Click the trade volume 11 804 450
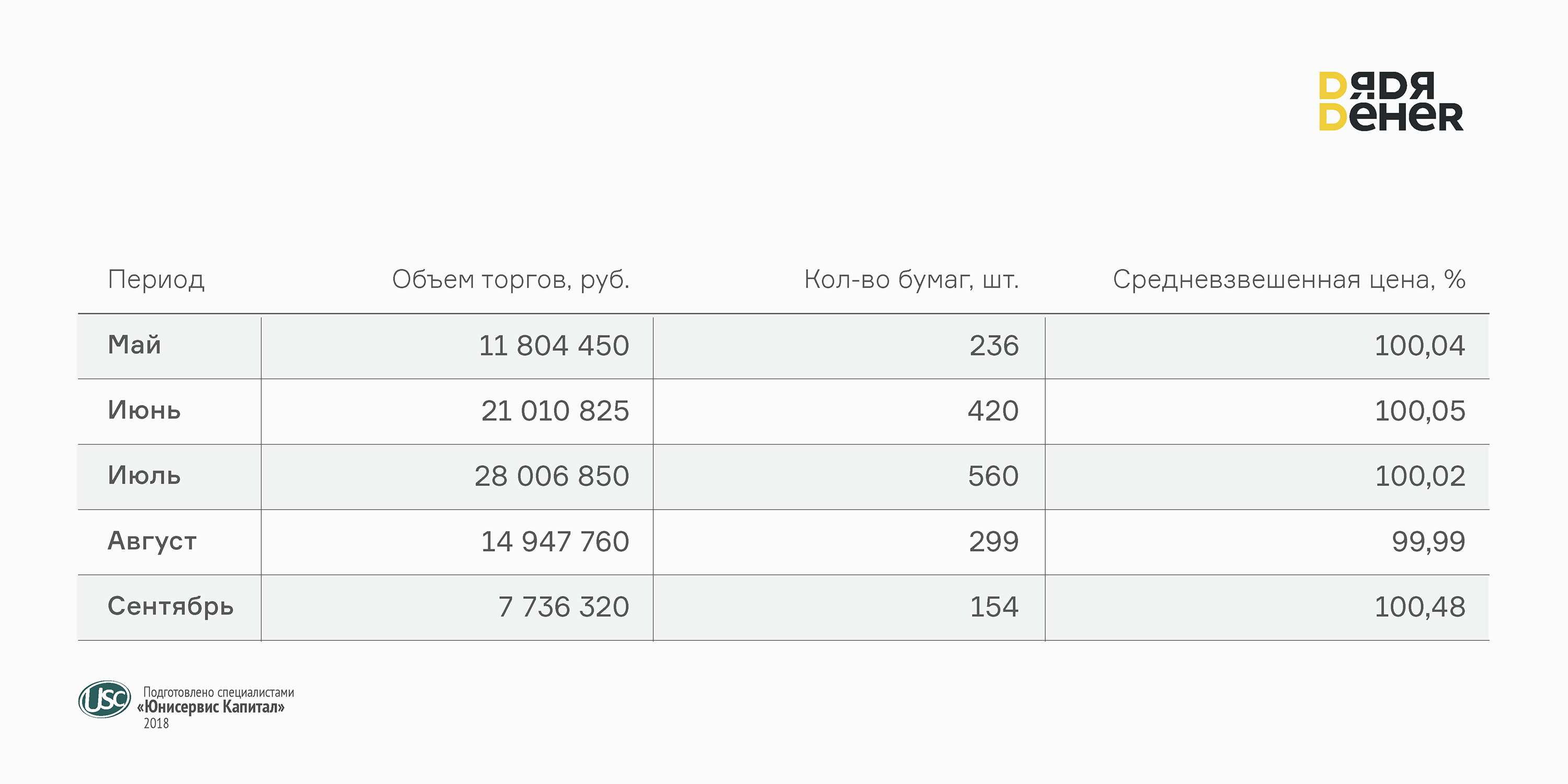The width and height of the screenshot is (1568, 784). point(554,345)
